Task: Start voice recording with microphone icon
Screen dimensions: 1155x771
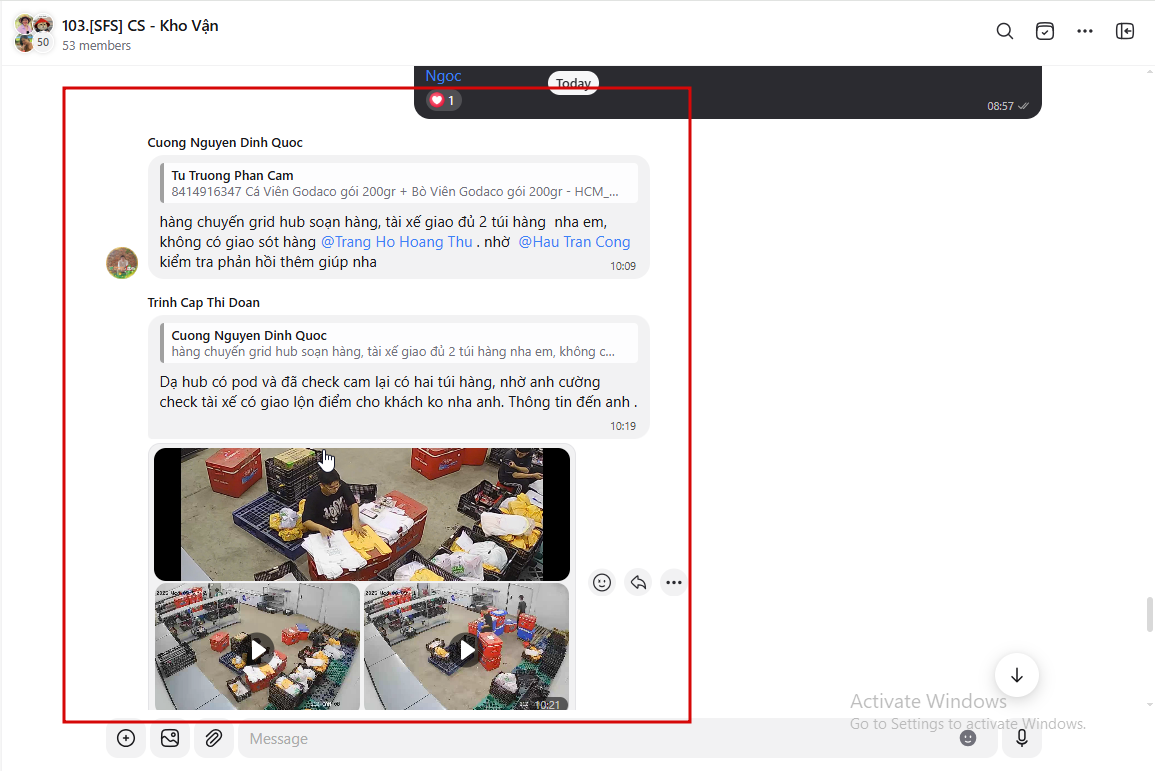Action: pos(1022,739)
